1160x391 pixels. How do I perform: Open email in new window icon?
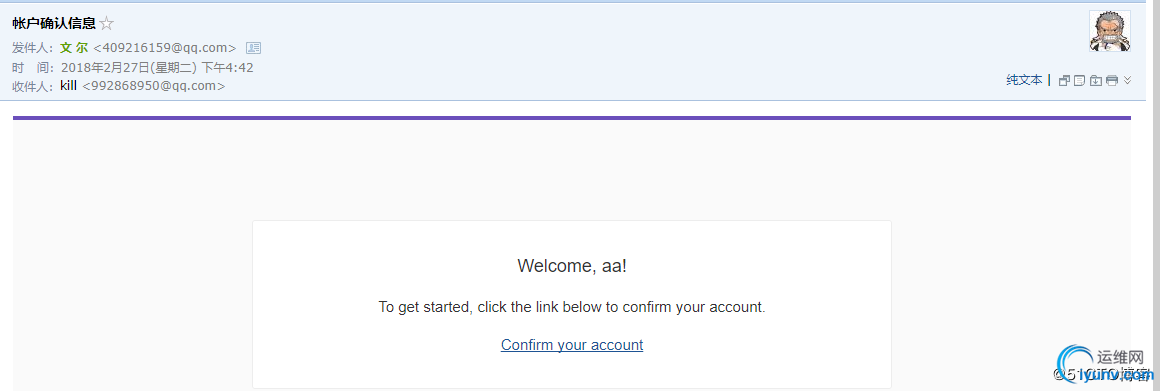coord(1065,81)
